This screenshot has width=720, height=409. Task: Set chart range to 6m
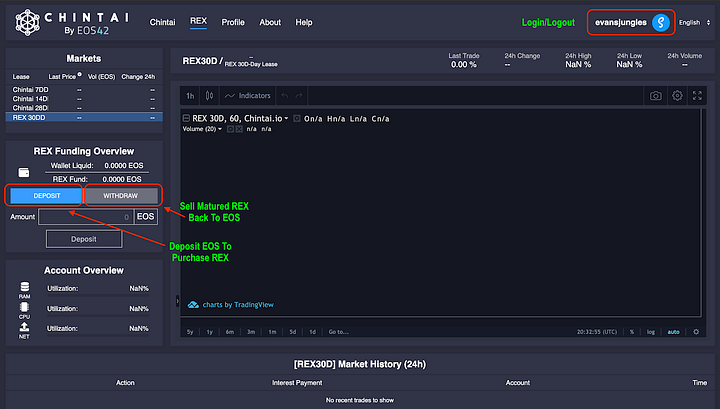point(230,331)
